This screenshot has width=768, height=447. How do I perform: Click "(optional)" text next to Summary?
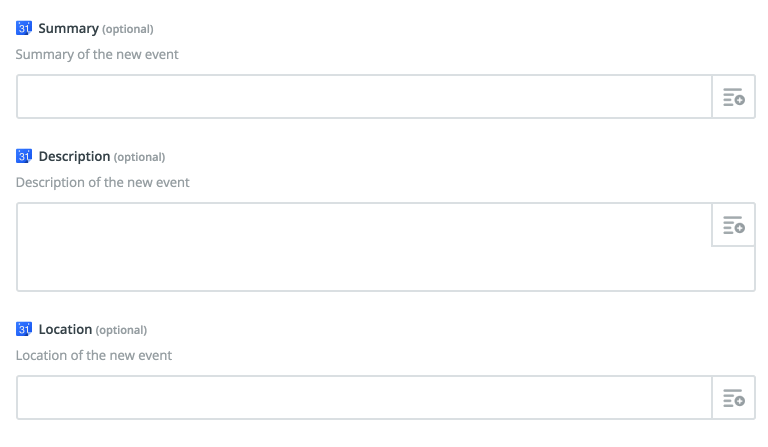click(x=128, y=29)
